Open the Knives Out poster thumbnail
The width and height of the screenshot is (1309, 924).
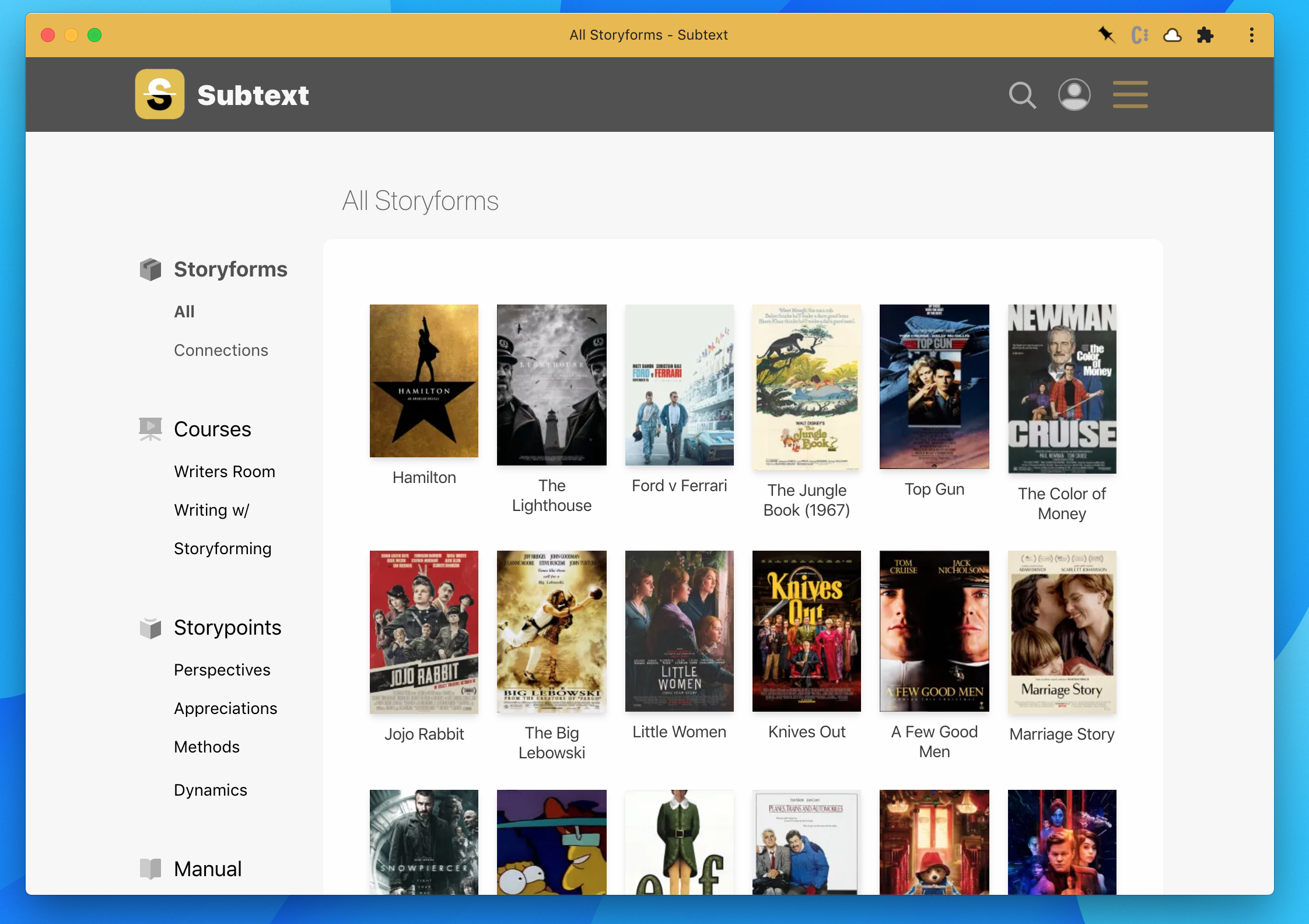[x=807, y=631]
